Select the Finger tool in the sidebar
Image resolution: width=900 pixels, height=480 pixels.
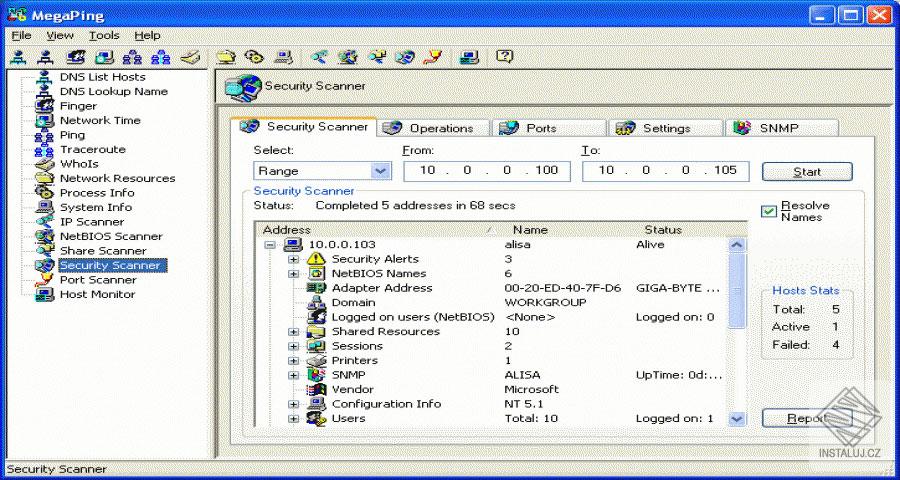(78, 106)
